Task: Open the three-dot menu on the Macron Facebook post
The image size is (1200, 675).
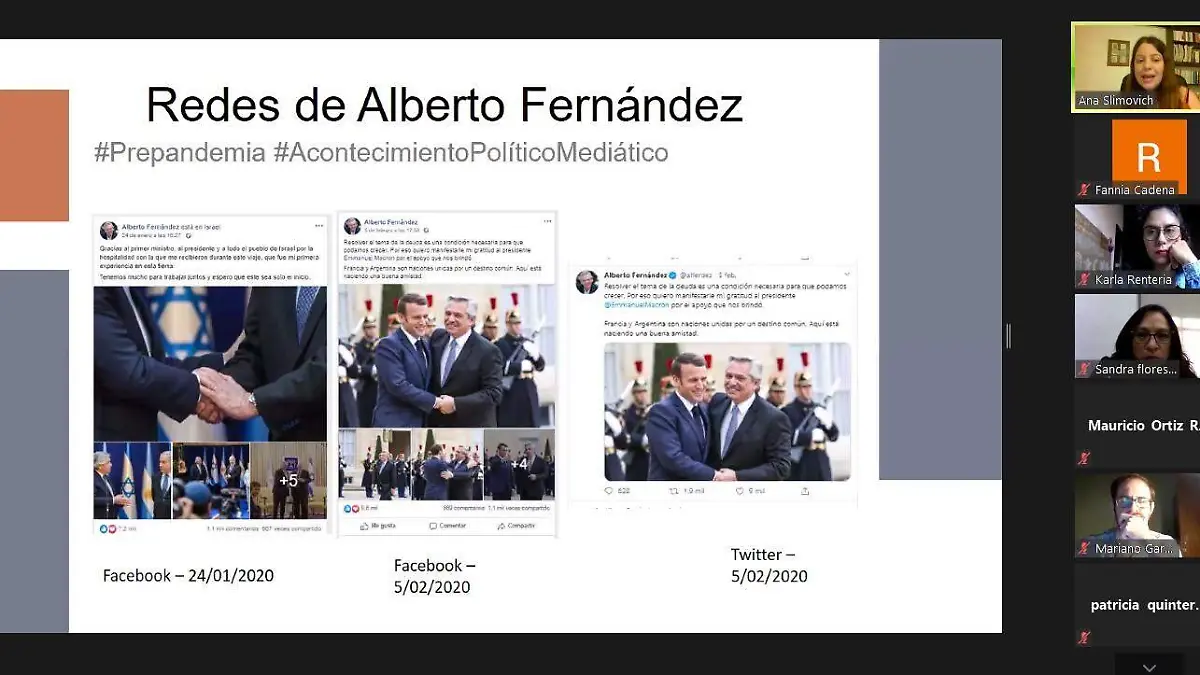Action: pyautogui.click(x=547, y=221)
